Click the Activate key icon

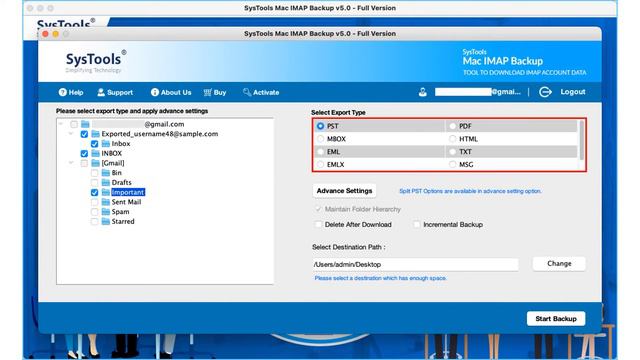coord(247,92)
